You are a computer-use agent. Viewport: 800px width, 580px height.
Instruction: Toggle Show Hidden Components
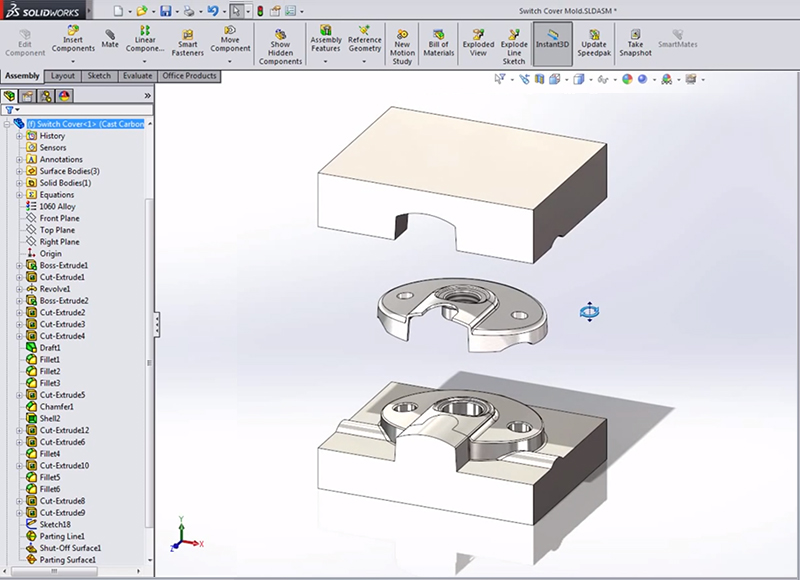tap(280, 36)
